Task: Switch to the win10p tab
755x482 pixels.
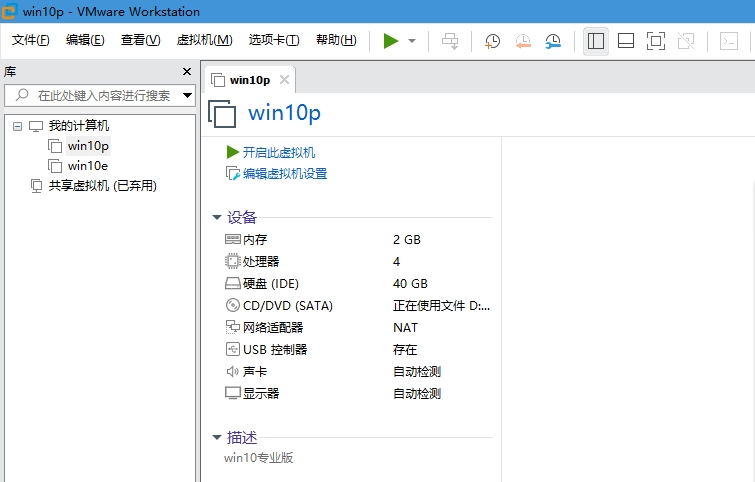Action: (x=250, y=80)
